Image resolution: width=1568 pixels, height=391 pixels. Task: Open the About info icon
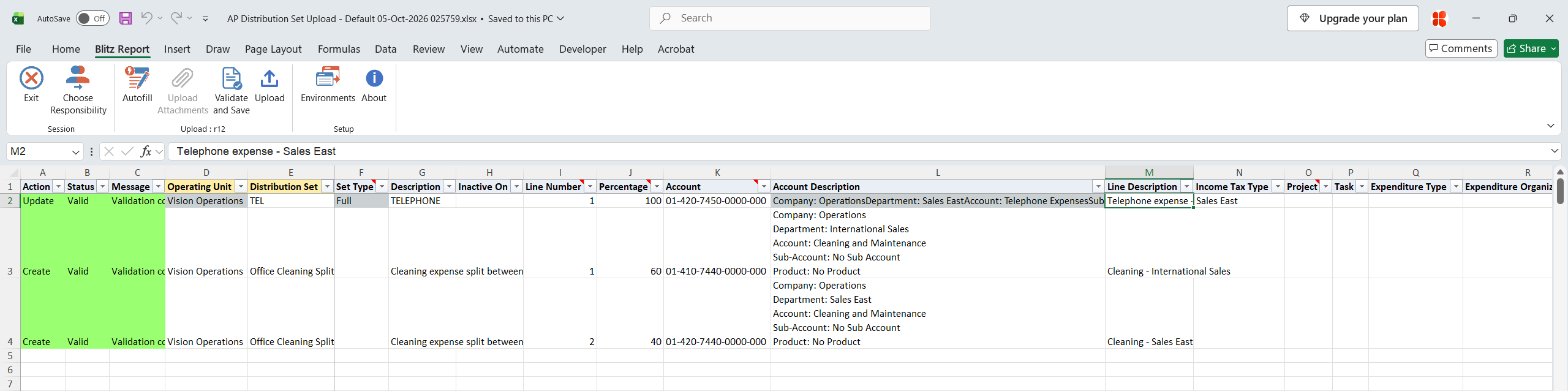point(374,78)
